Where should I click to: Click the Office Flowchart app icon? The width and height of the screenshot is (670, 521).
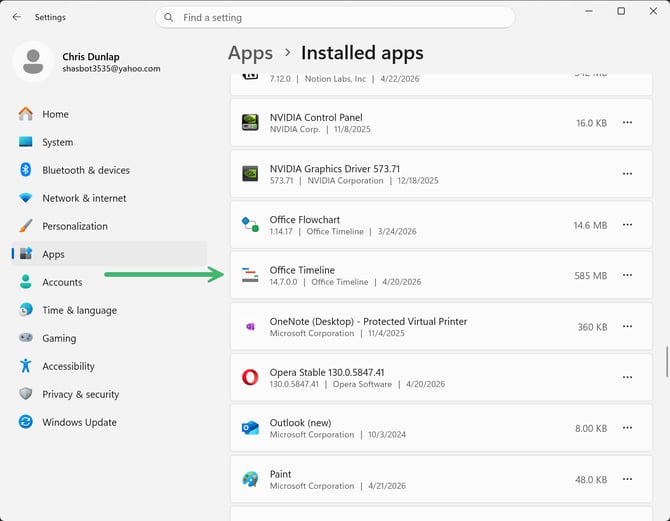(x=250, y=225)
